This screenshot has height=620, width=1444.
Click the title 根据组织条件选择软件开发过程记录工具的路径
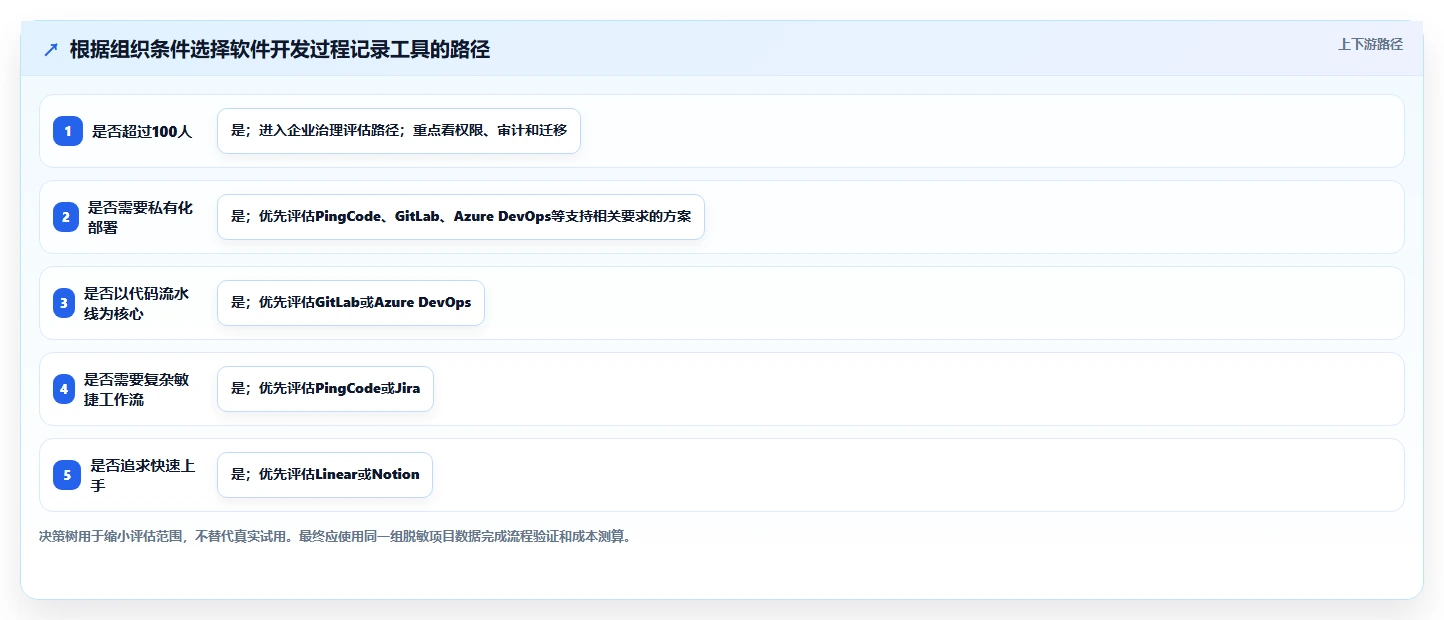click(x=280, y=50)
